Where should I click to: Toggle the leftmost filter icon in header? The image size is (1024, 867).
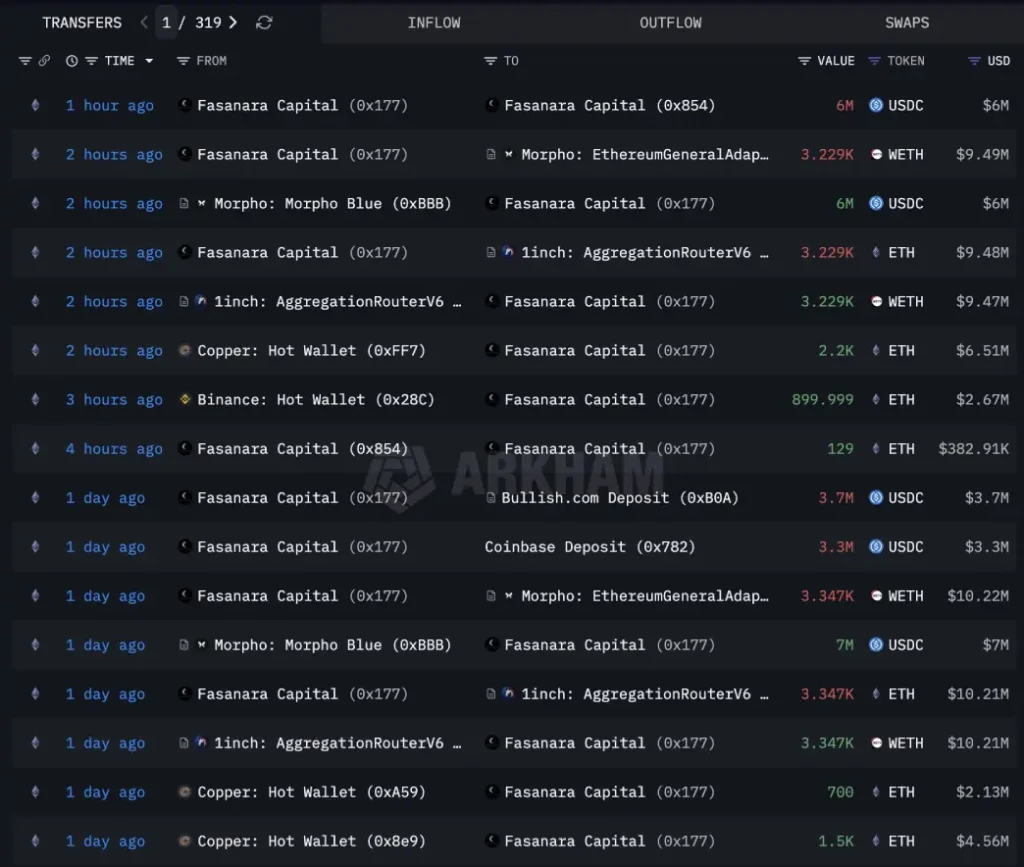23,61
